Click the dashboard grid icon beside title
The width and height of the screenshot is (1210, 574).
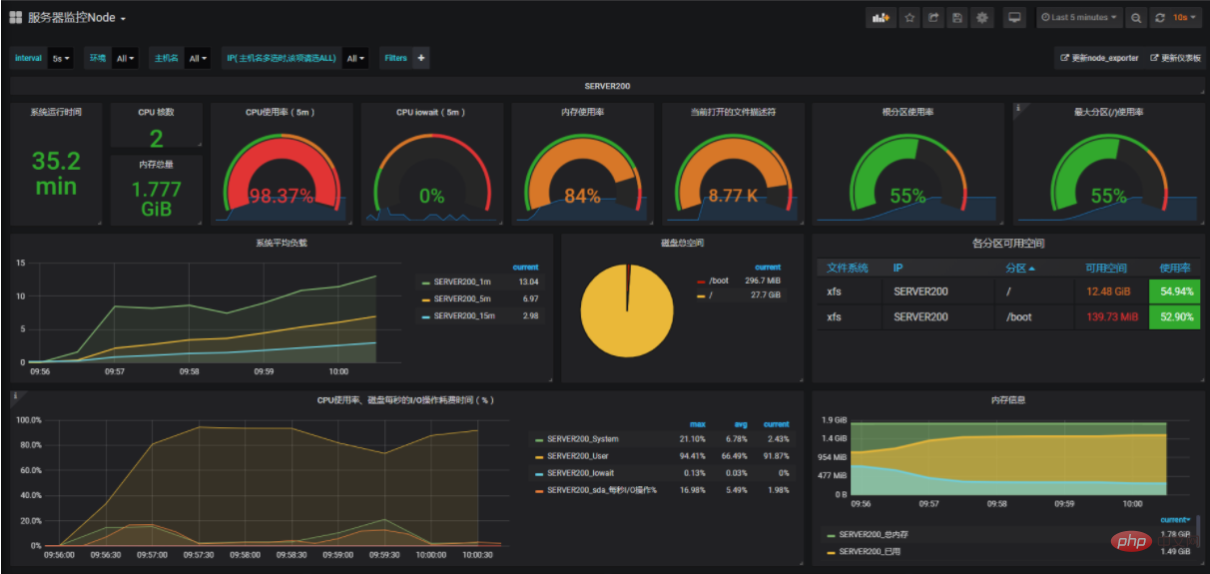pyautogui.click(x=16, y=18)
